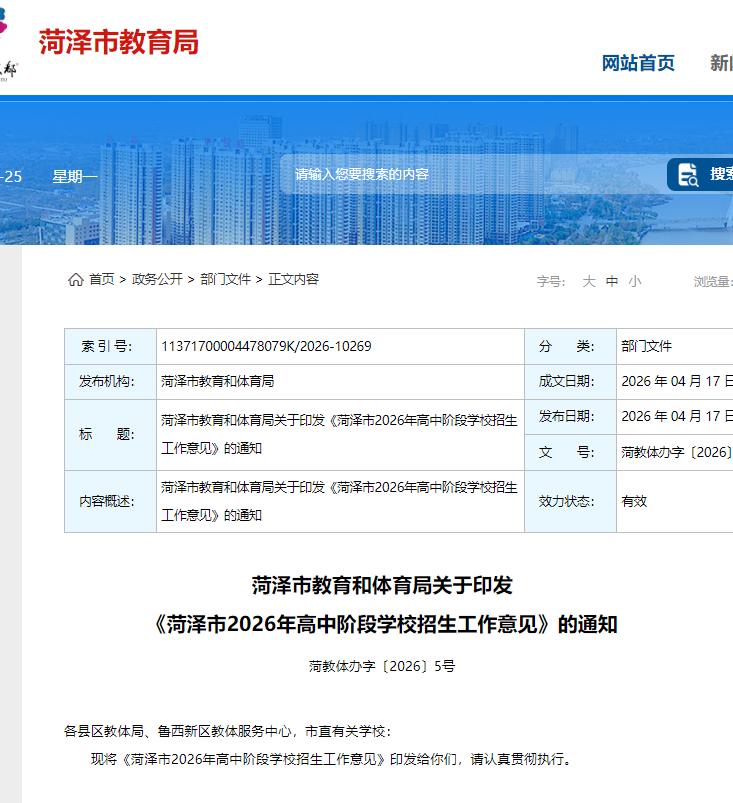This screenshot has height=803, width=733.
Task: Open 部门文件 breadcrumb link
Action: coord(225,279)
